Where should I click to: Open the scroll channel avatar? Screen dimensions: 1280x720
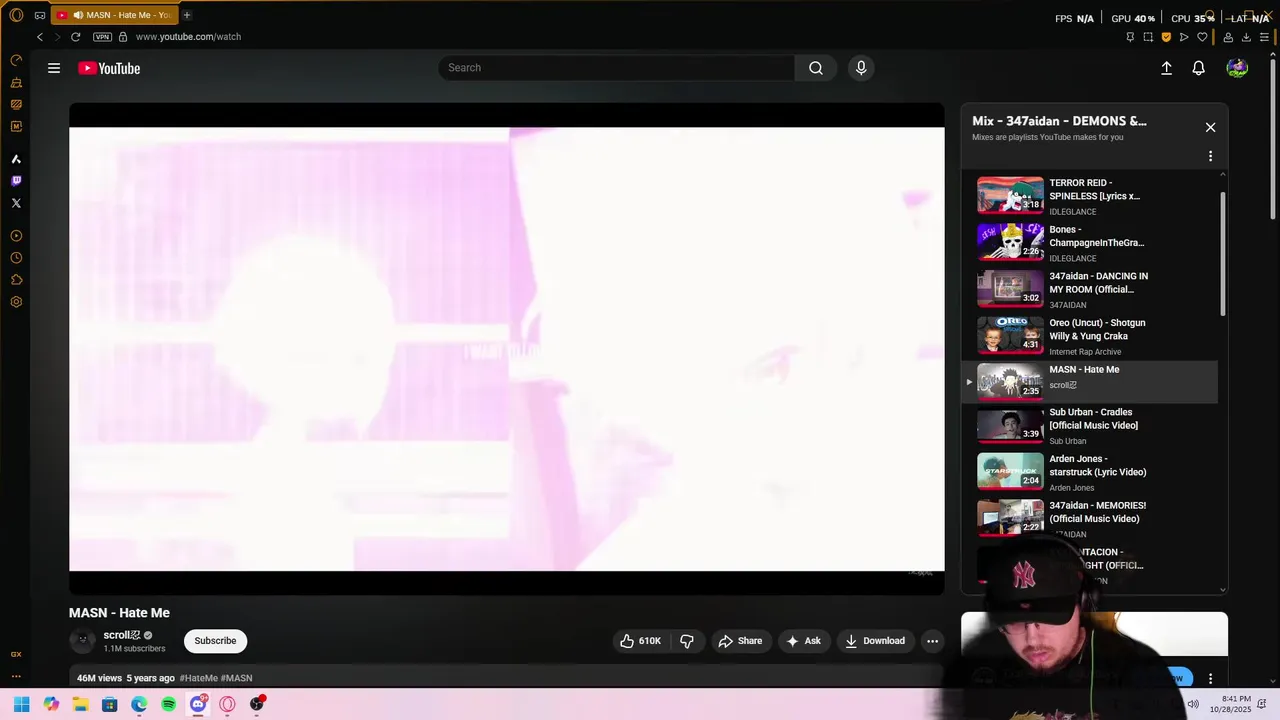pos(82,641)
